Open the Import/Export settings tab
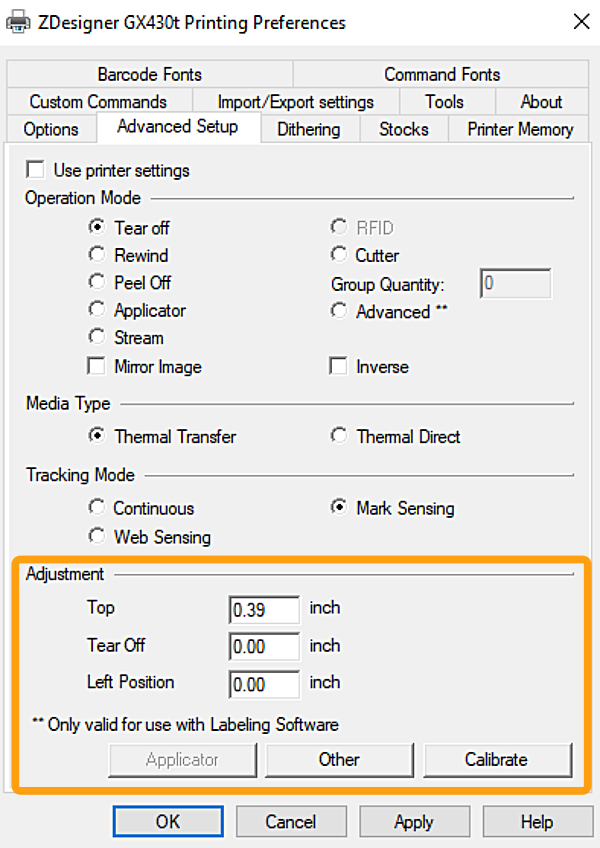The width and height of the screenshot is (600, 848). tap(295, 102)
